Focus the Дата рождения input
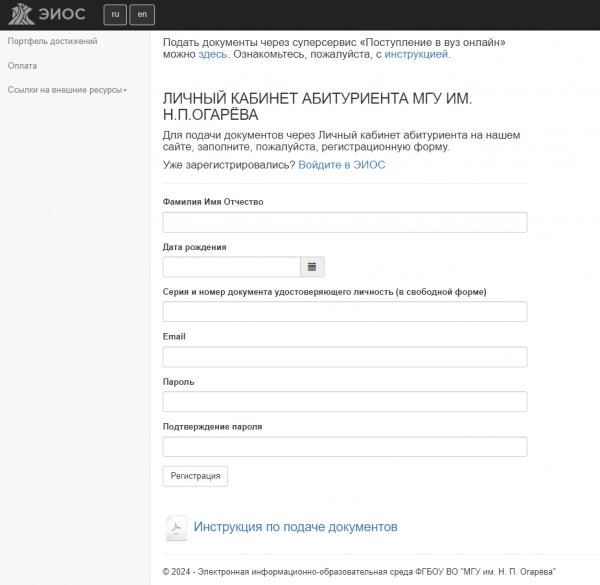 pos(232,267)
